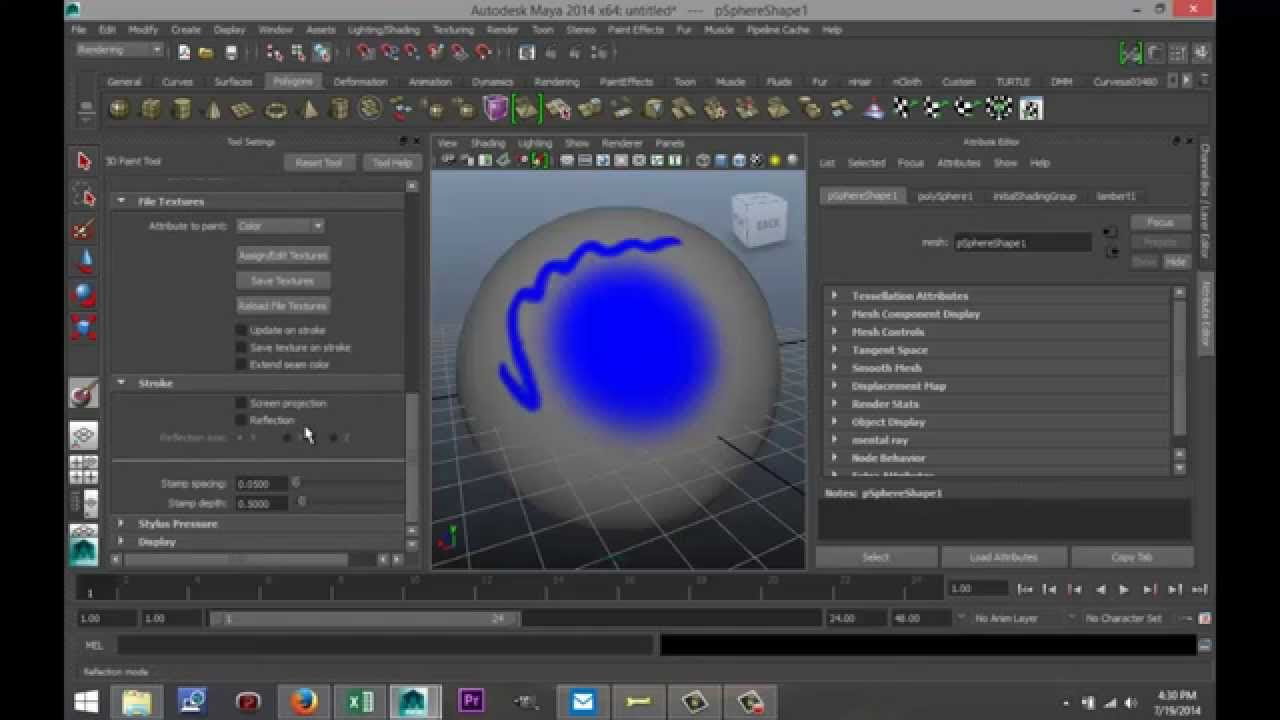Choose the Lasso select tool
The height and width of the screenshot is (720, 1280).
pos(84,196)
